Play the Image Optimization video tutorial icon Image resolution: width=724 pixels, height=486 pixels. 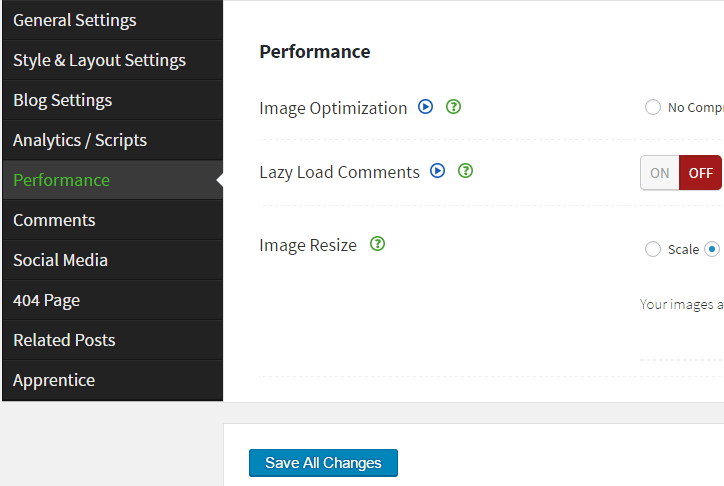[x=425, y=107]
